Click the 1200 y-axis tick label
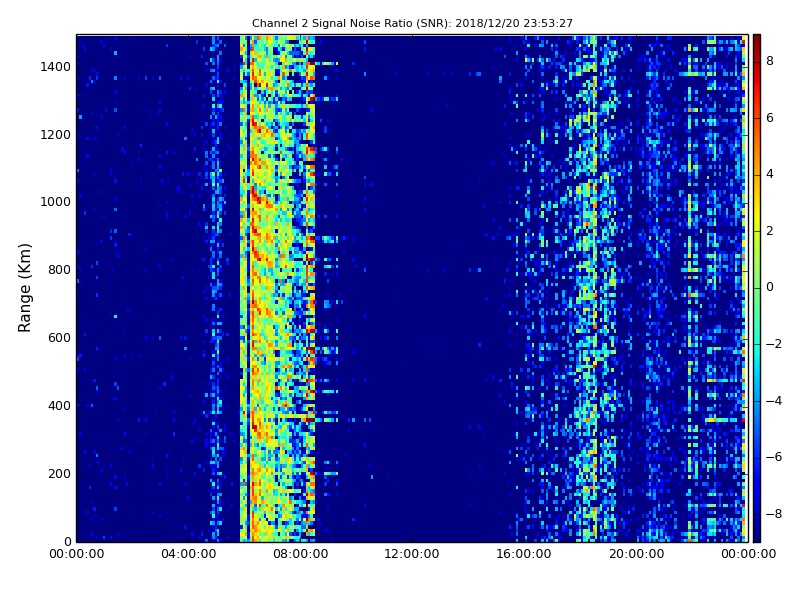This screenshot has width=800, height=600. coord(56,135)
